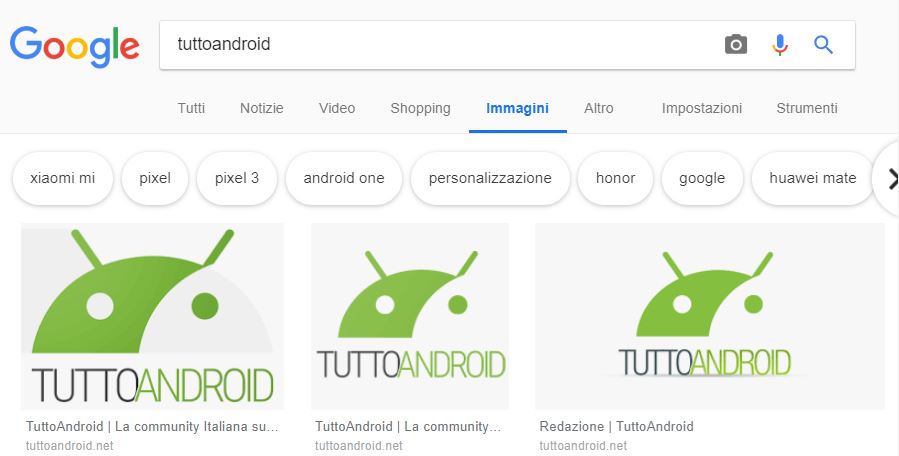Click the blue magnifier search button
This screenshot has width=899, height=456.
point(823,44)
